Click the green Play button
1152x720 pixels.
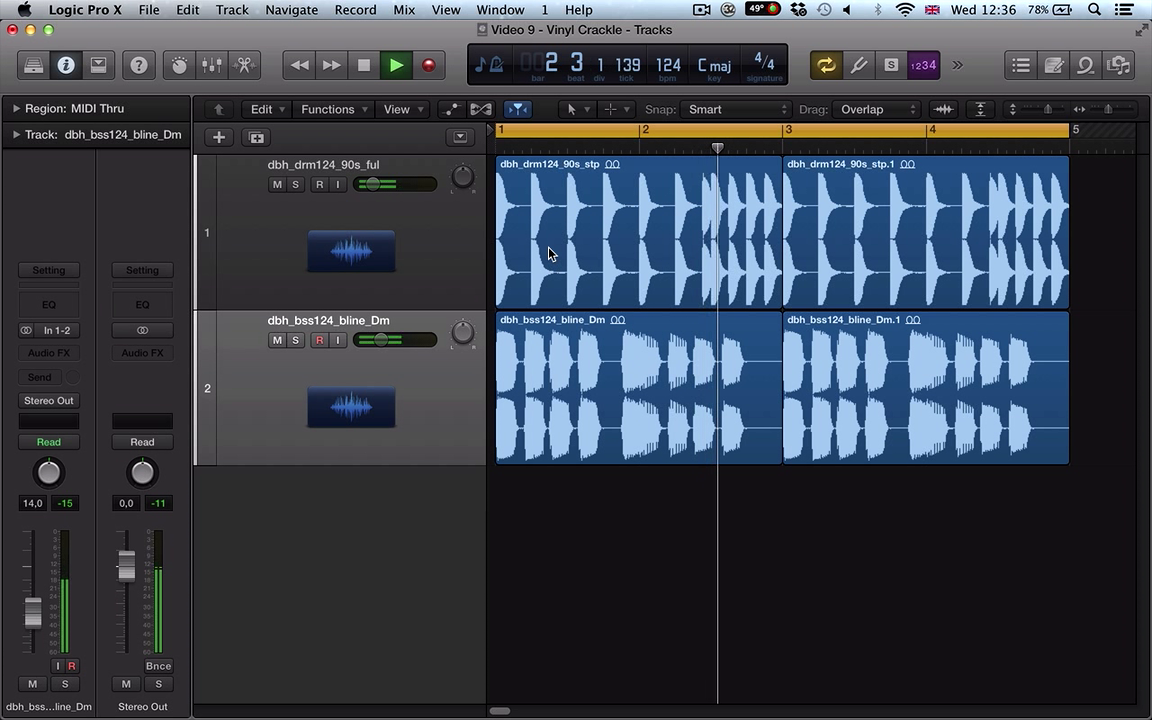(396, 65)
